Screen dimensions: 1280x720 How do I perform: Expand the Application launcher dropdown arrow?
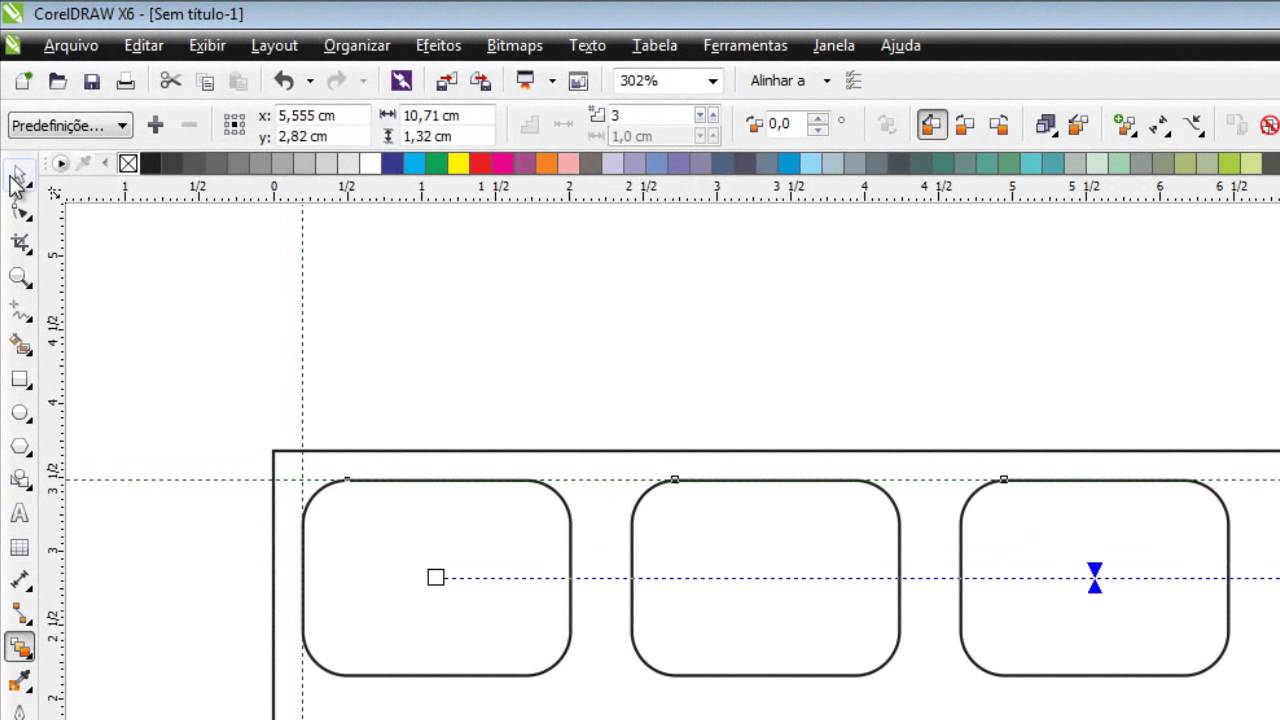point(551,81)
